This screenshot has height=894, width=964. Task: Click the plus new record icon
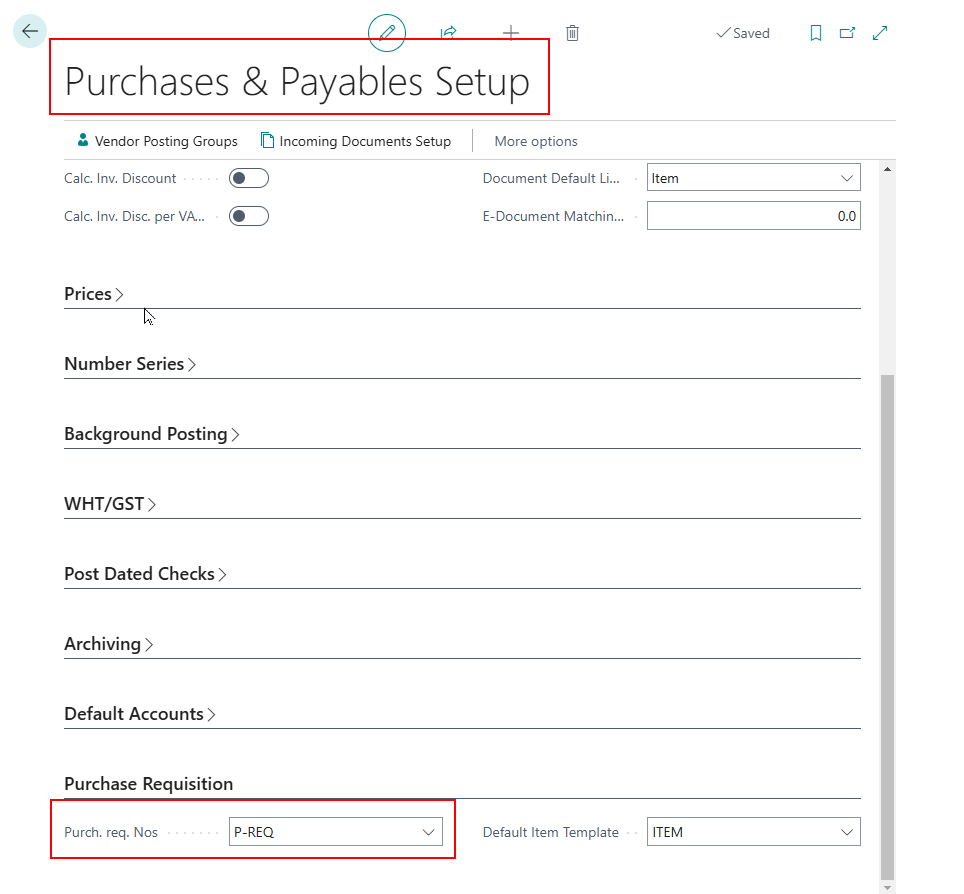[511, 33]
